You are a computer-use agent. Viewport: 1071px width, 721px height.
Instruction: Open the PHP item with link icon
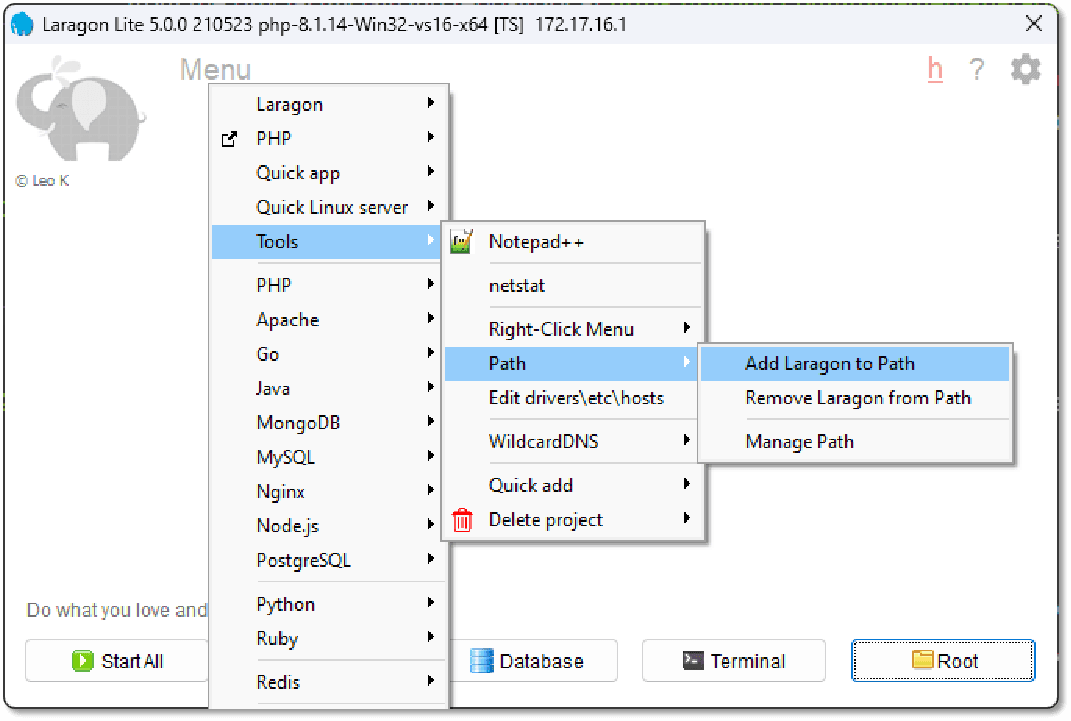328,139
